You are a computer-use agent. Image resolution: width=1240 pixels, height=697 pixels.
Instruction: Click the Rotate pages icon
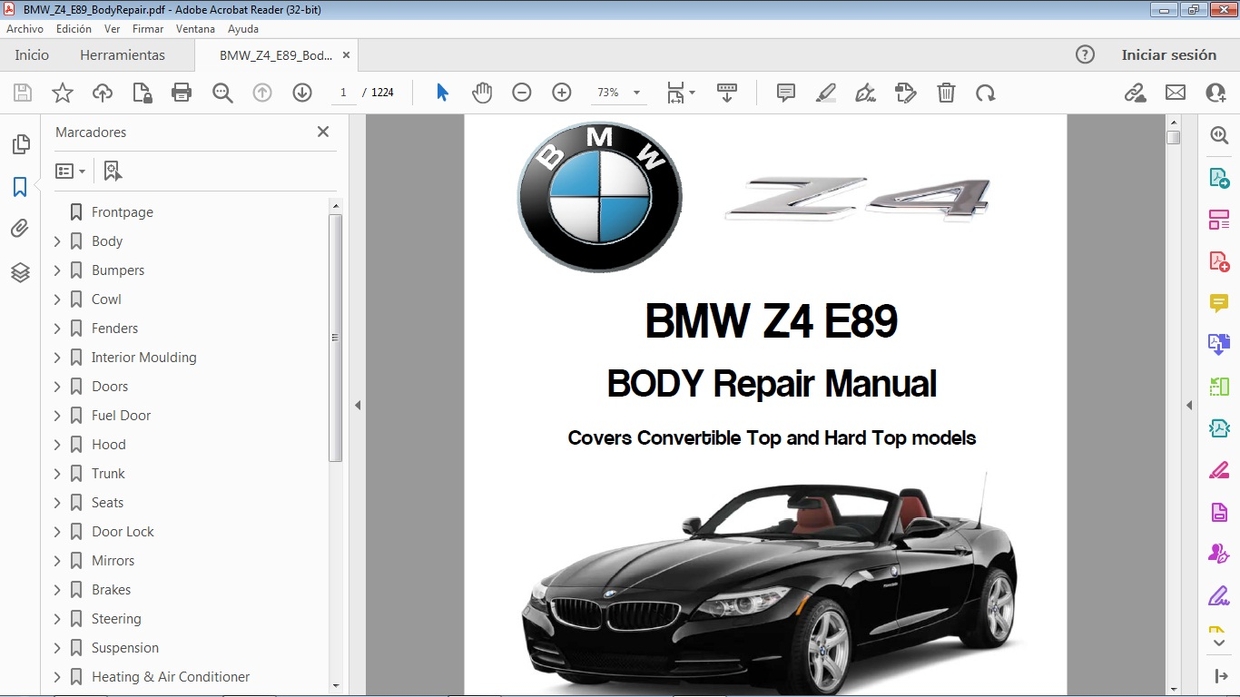(986, 92)
